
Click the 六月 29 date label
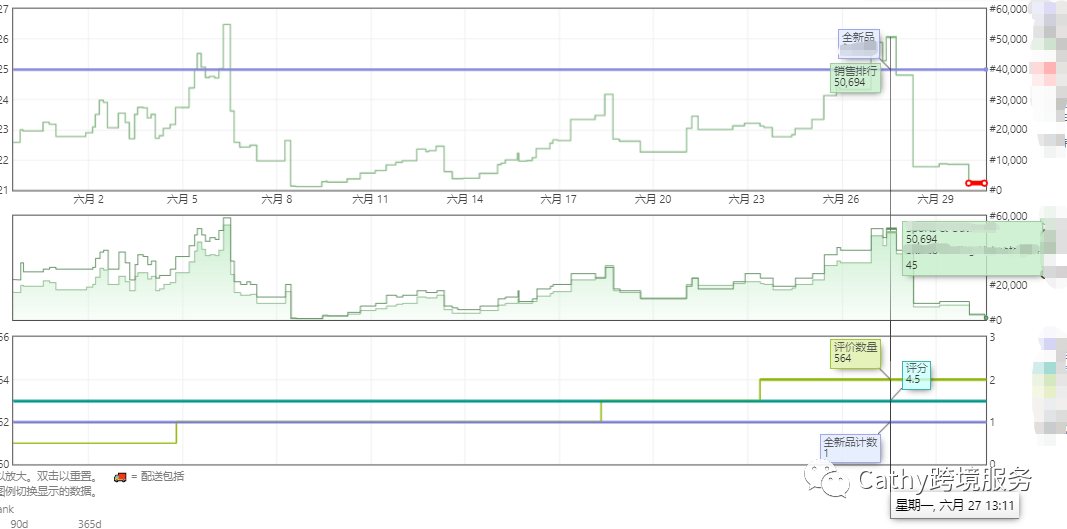(935, 199)
